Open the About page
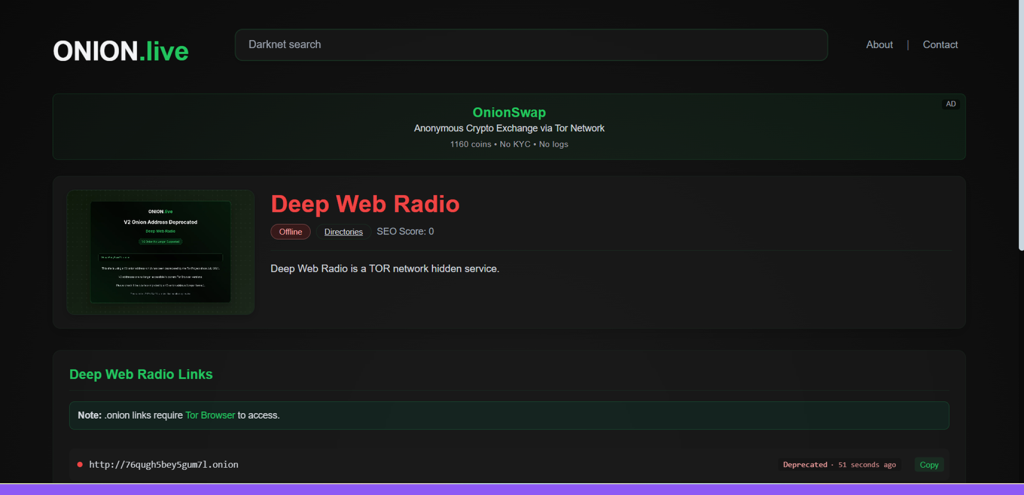This screenshot has height=495, width=1024. [x=879, y=45]
